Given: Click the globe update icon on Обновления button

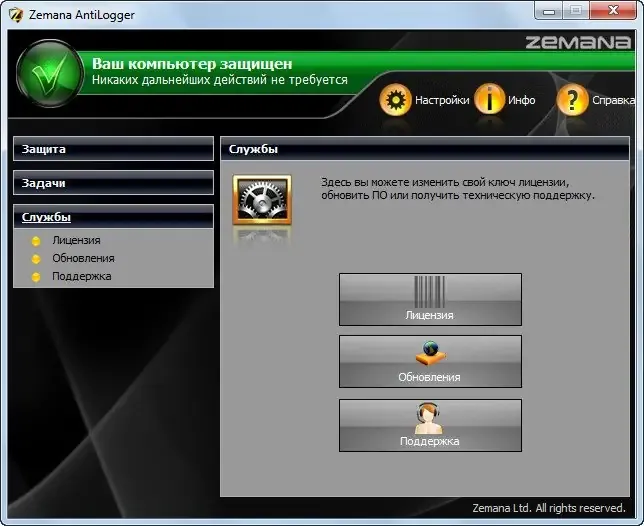Looking at the screenshot, I should (430, 353).
